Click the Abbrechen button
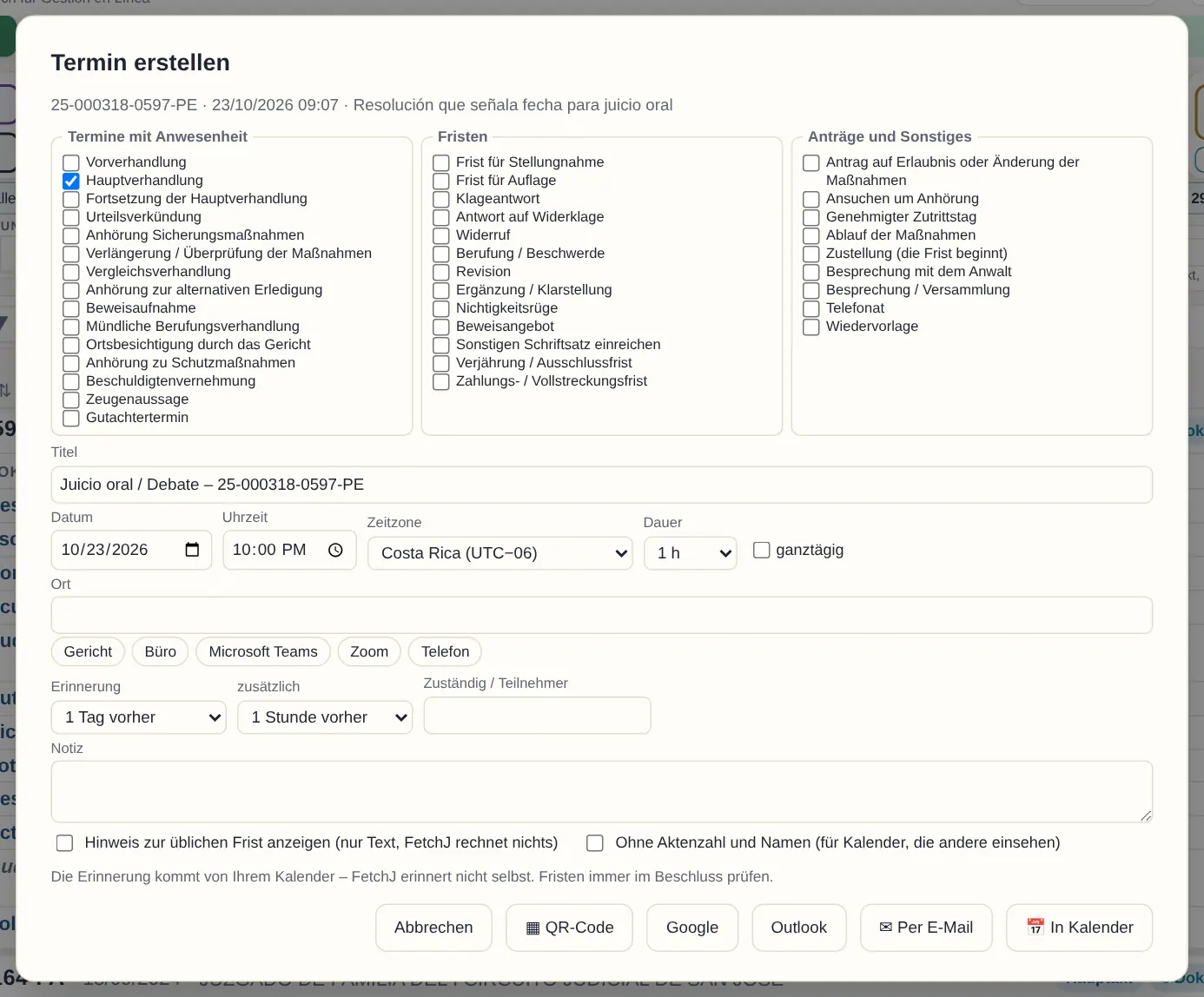Viewport: 1204px width, 997px height. click(x=433, y=928)
